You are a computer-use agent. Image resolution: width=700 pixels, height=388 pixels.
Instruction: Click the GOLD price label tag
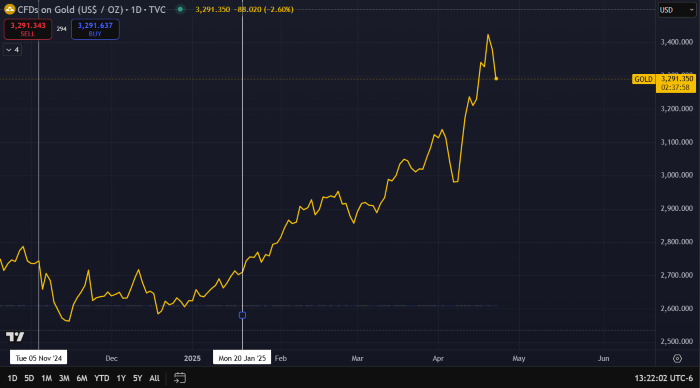(643, 79)
